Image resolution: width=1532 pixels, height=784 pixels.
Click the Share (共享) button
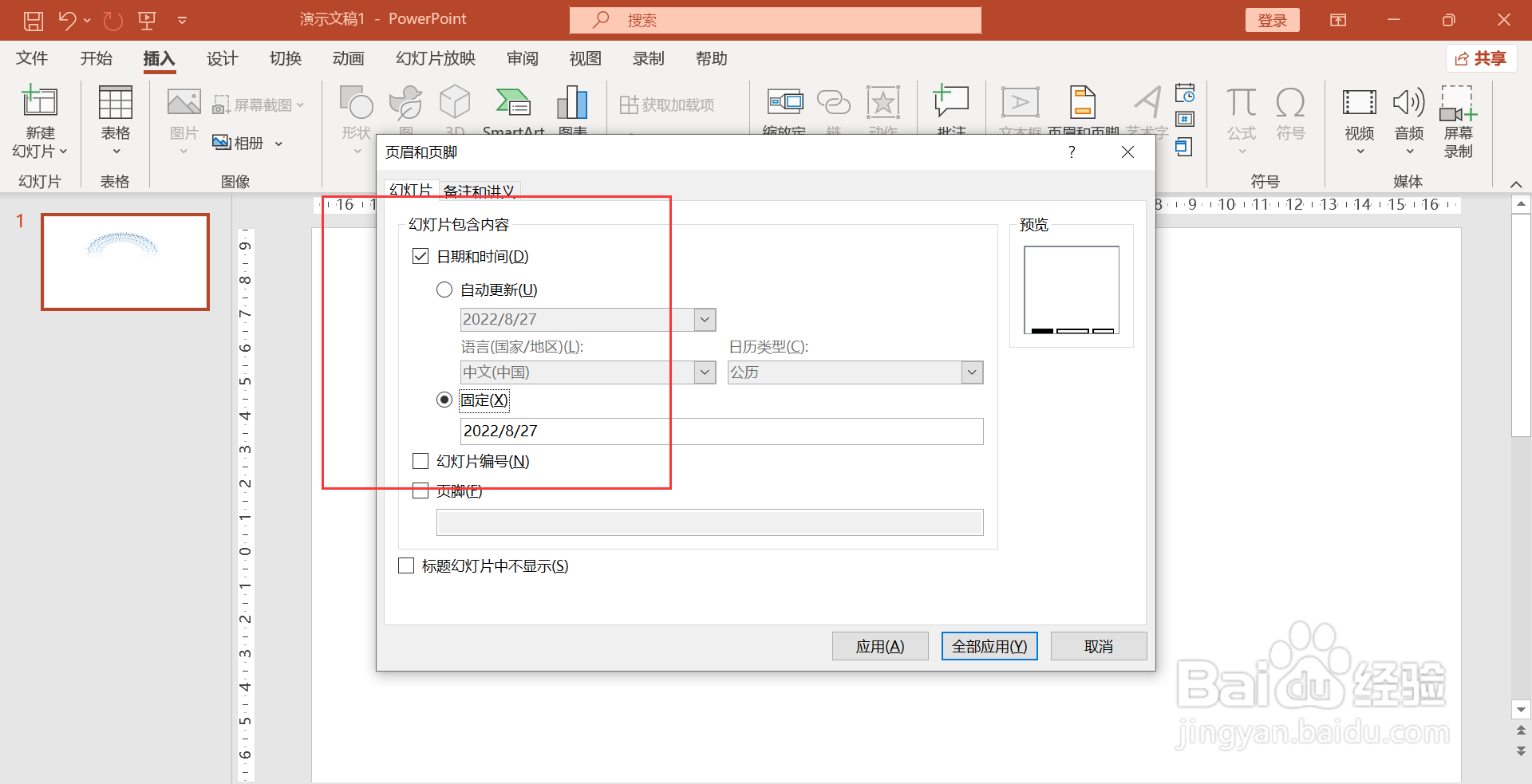coord(1481,58)
